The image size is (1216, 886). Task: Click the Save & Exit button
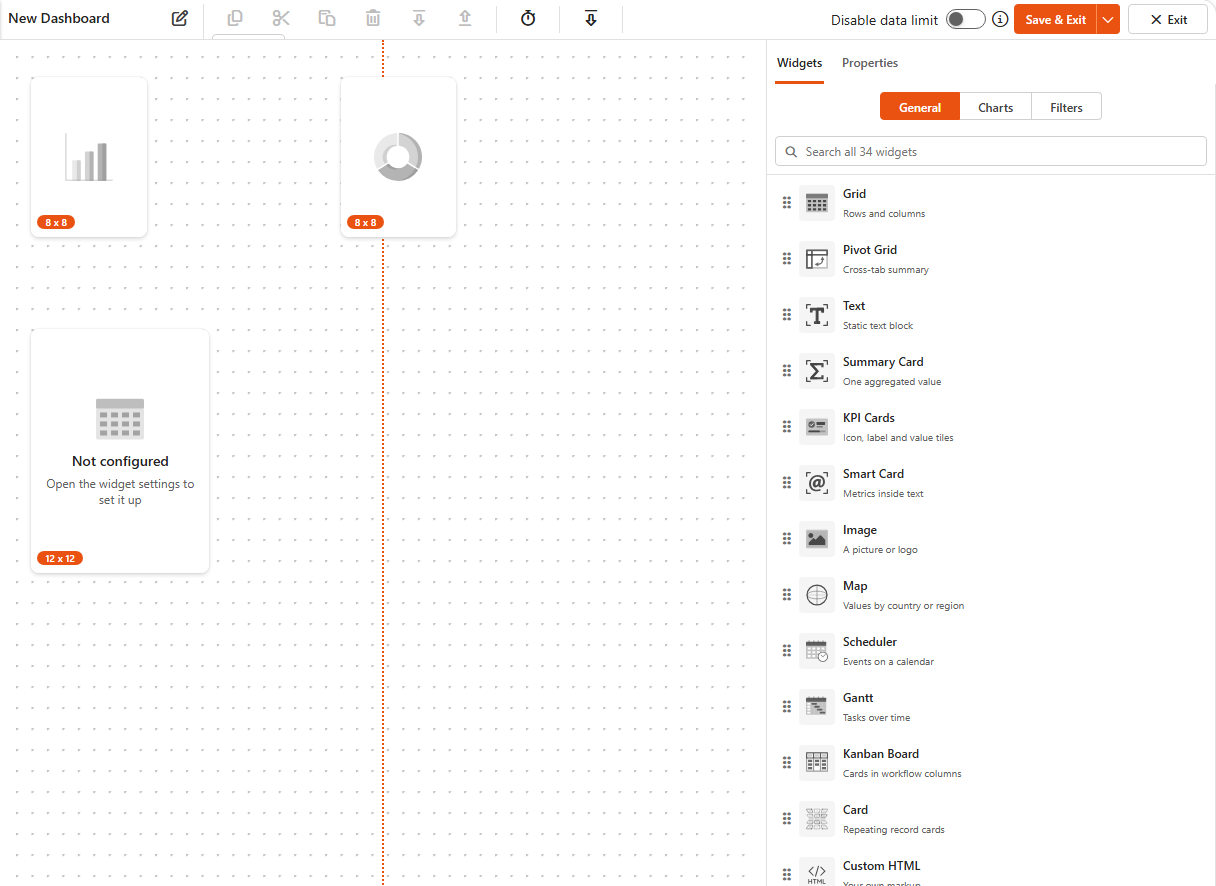[x=1055, y=19]
